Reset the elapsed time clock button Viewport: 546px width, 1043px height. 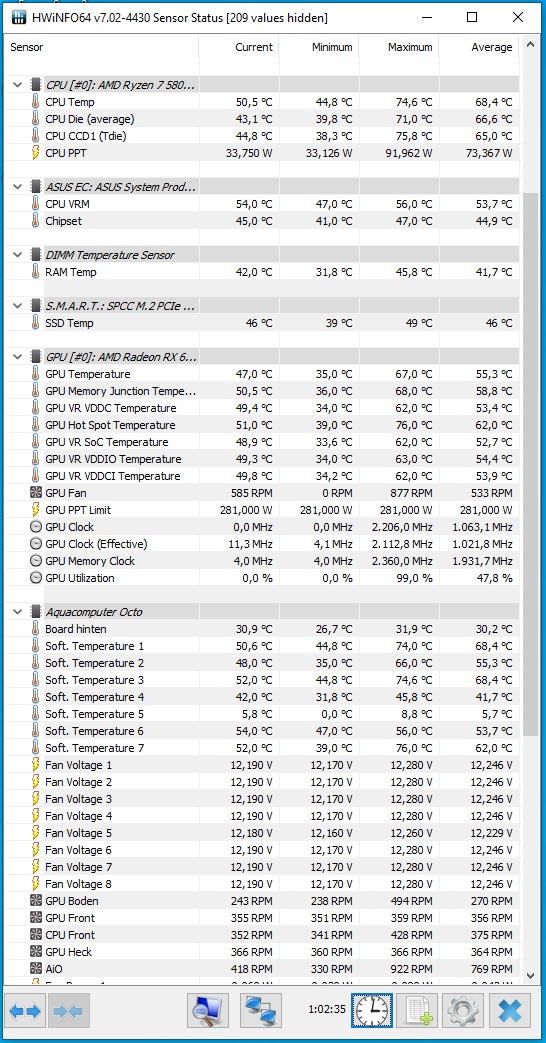372,1012
